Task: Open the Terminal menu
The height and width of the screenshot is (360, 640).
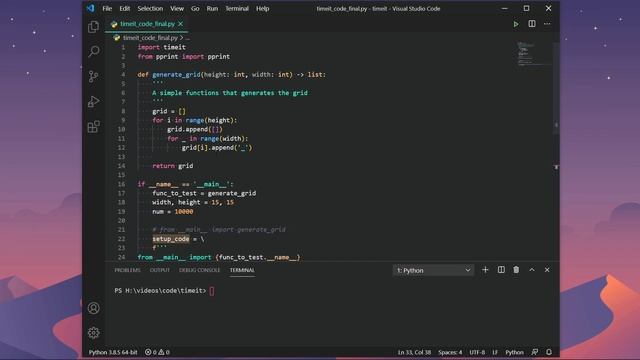Action: tap(237, 8)
